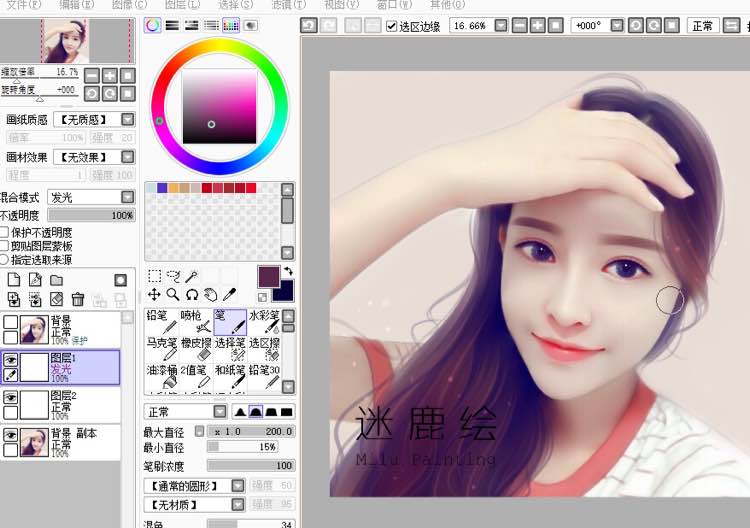Hide 图层2 using its eye icon
This screenshot has width=750, height=528.
tap(11, 397)
